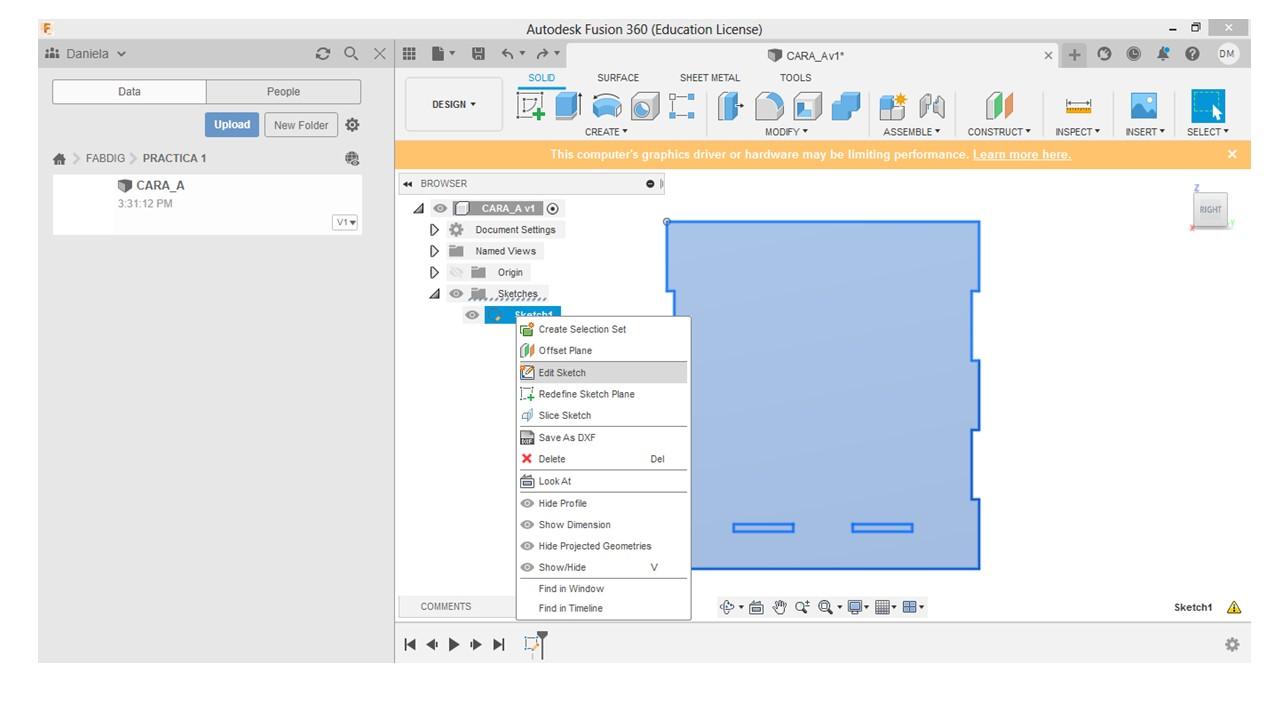
Task: Open the data panel grid icon
Action: click(x=409, y=54)
